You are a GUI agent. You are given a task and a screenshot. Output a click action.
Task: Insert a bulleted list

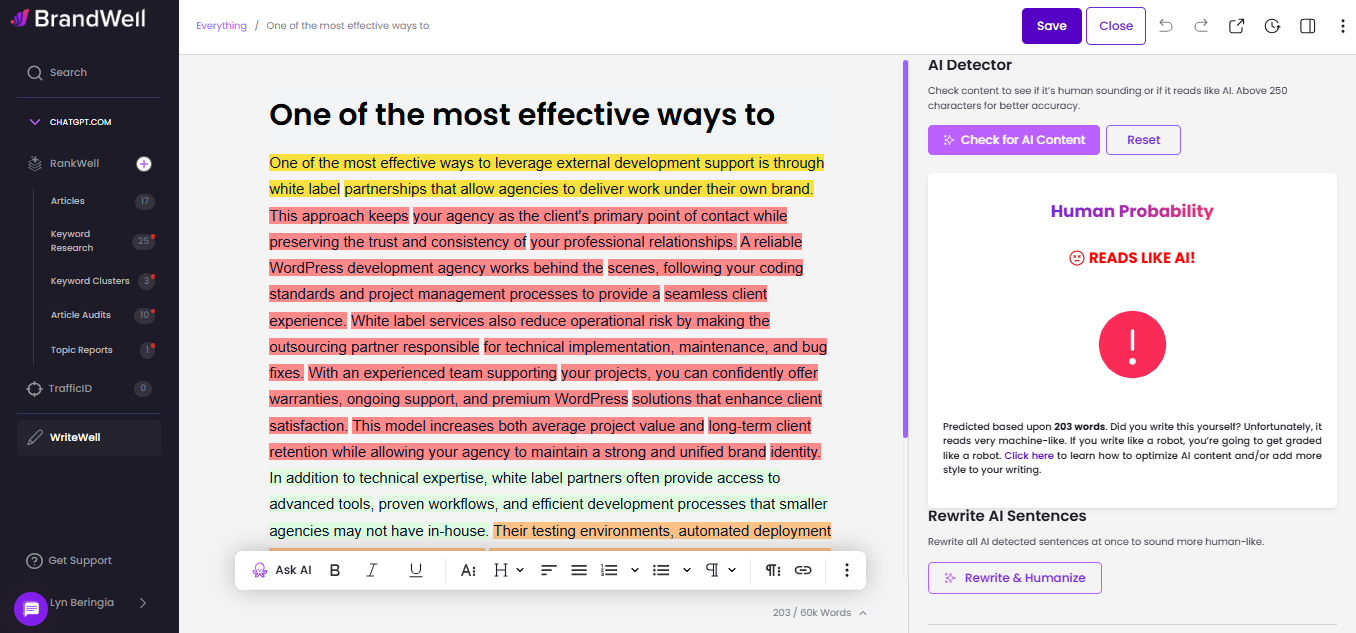661,570
